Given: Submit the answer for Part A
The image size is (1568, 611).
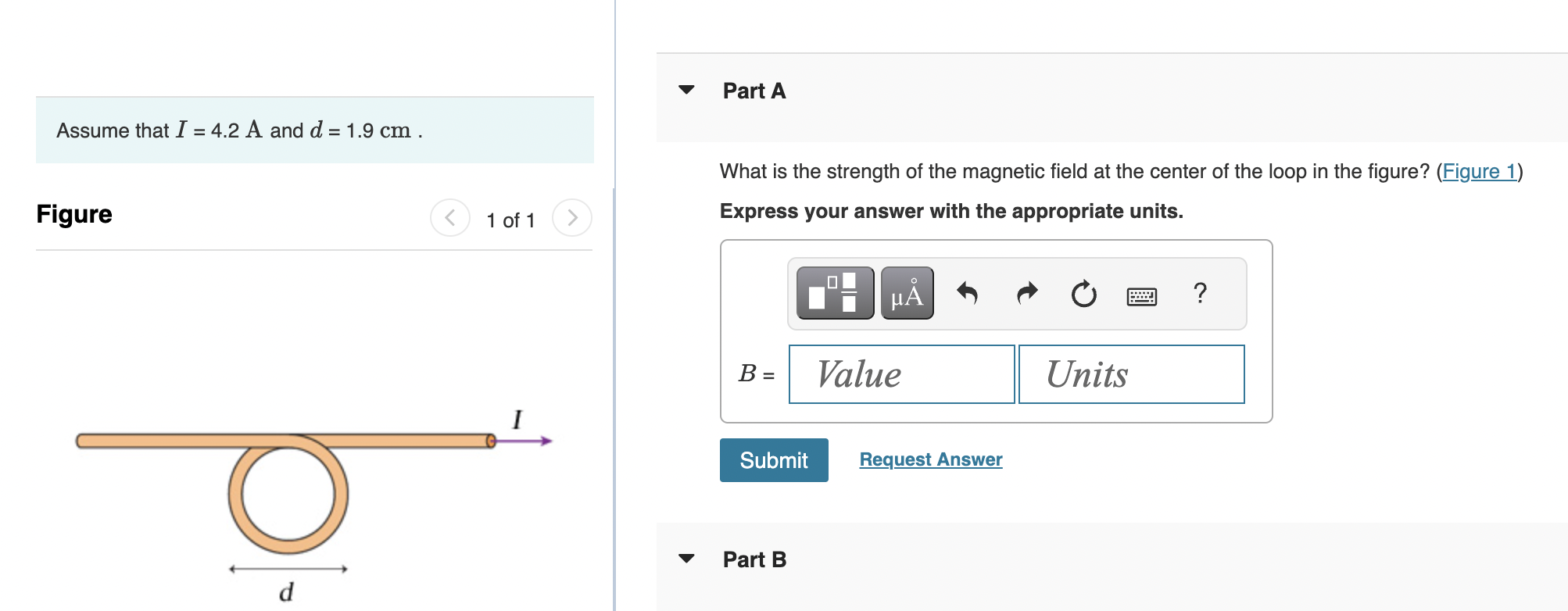Looking at the screenshot, I should click(773, 460).
